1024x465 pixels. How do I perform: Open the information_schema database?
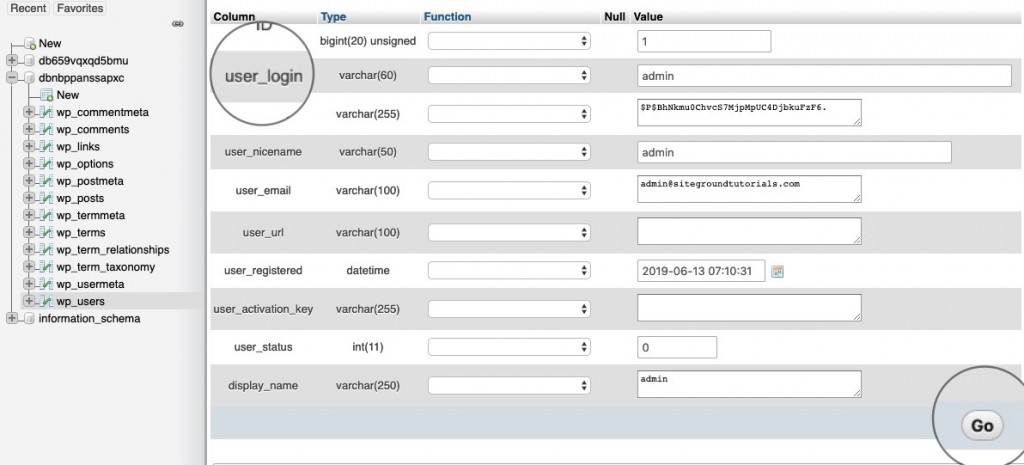point(89,319)
